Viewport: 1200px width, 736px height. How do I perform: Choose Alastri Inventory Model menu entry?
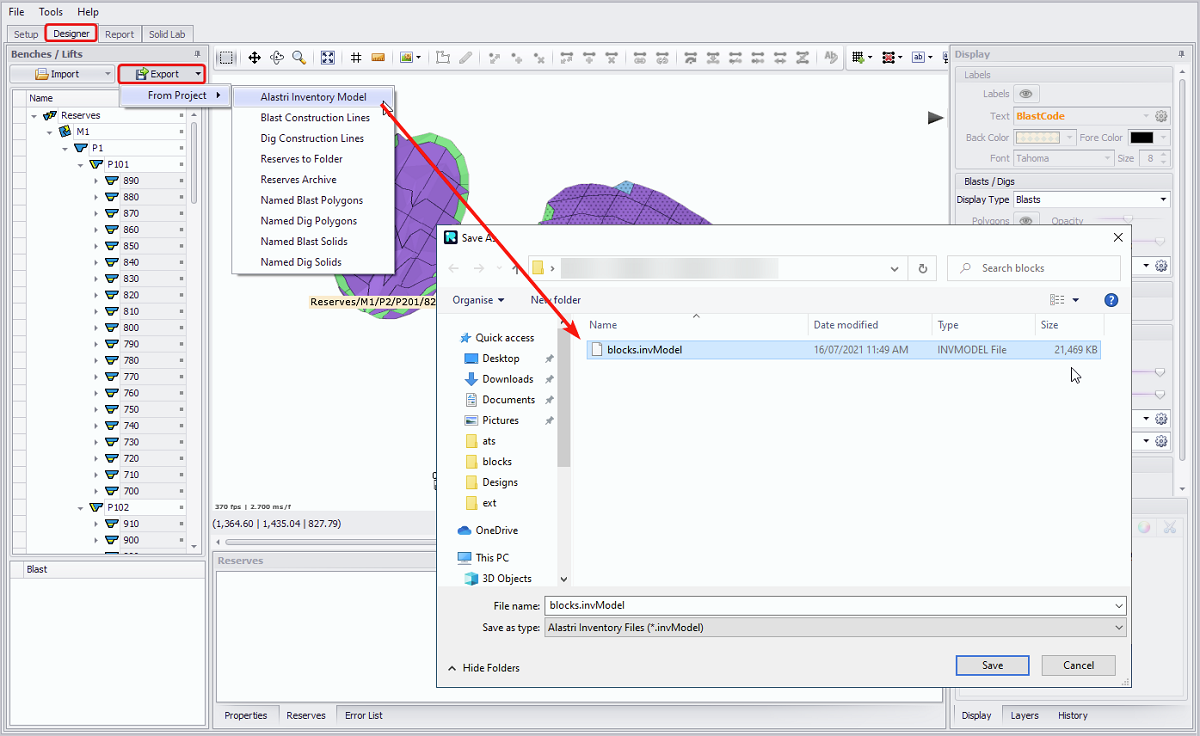point(313,97)
